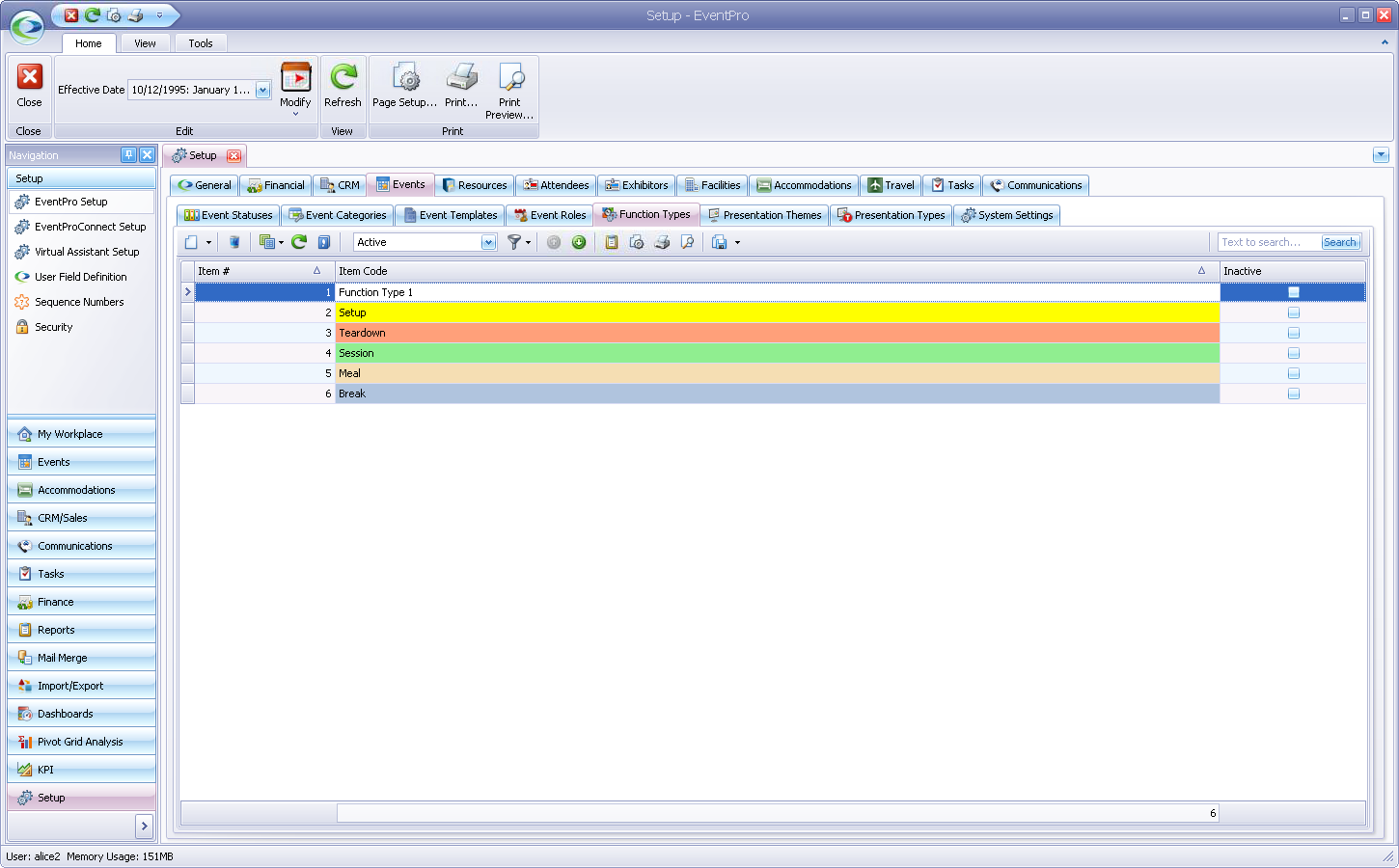This screenshot has width=1399, height=868.
Task: Toggle Inactive checkbox for Session row
Action: coord(1294,353)
